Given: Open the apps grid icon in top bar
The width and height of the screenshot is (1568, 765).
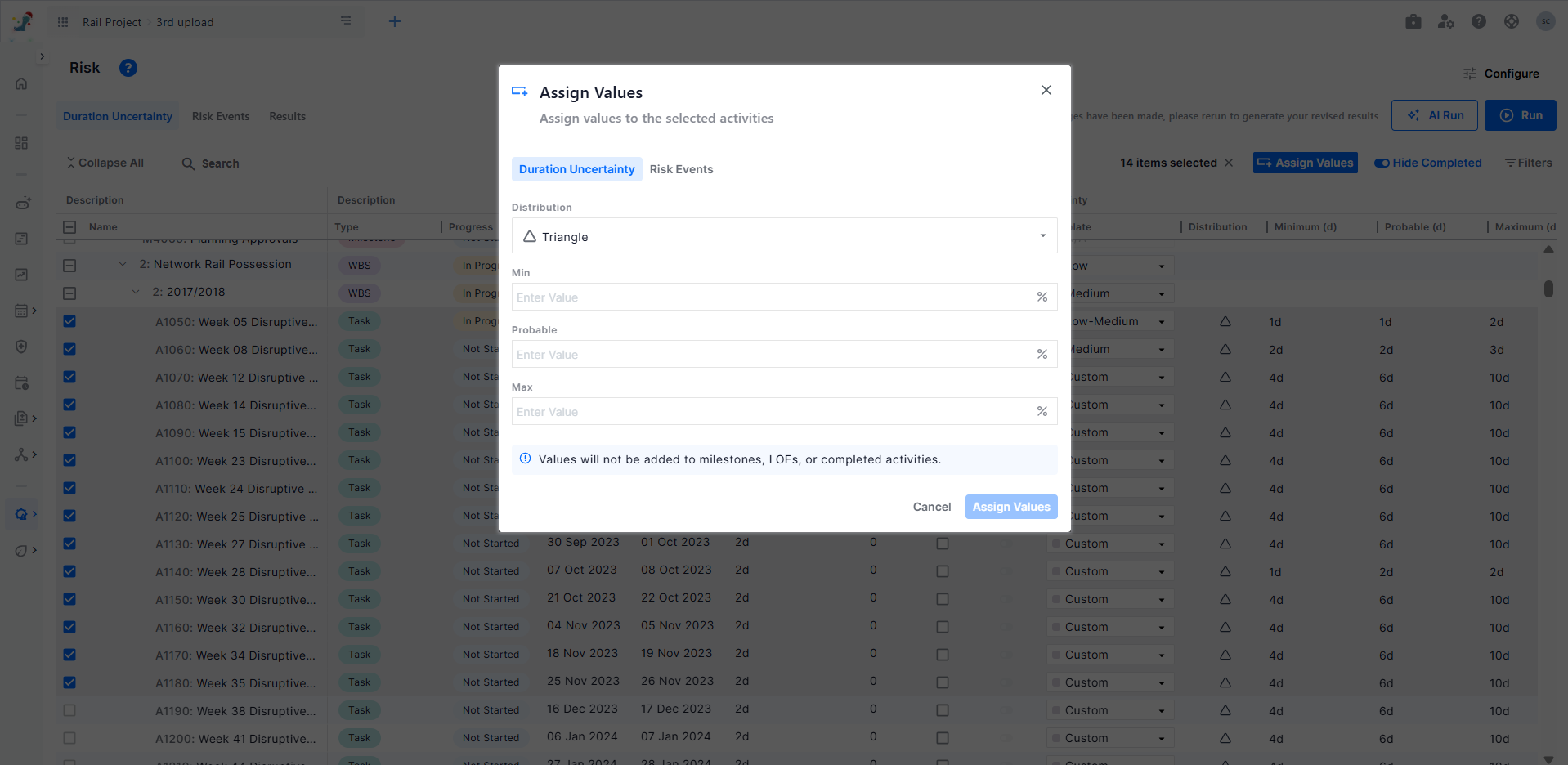Looking at the screenshot, I should [x=63, y=22].
